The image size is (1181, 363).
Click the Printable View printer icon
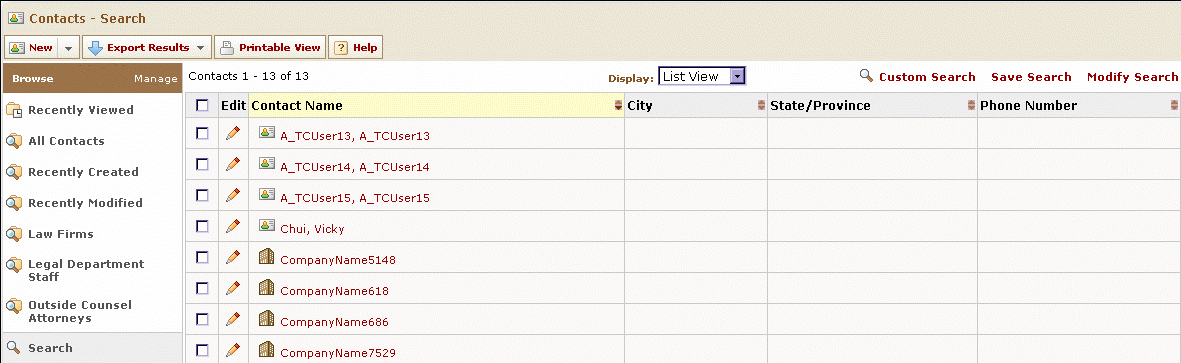tap(227, 47)
